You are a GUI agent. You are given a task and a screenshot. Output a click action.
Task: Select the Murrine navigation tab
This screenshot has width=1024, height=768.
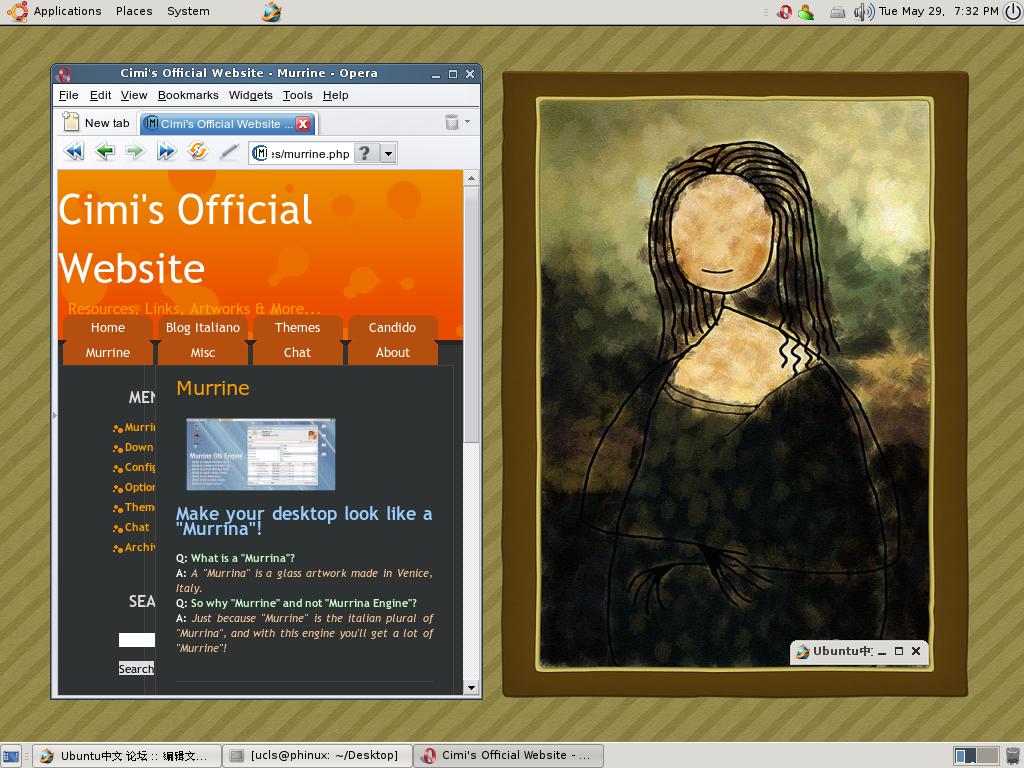click(108, 353)
